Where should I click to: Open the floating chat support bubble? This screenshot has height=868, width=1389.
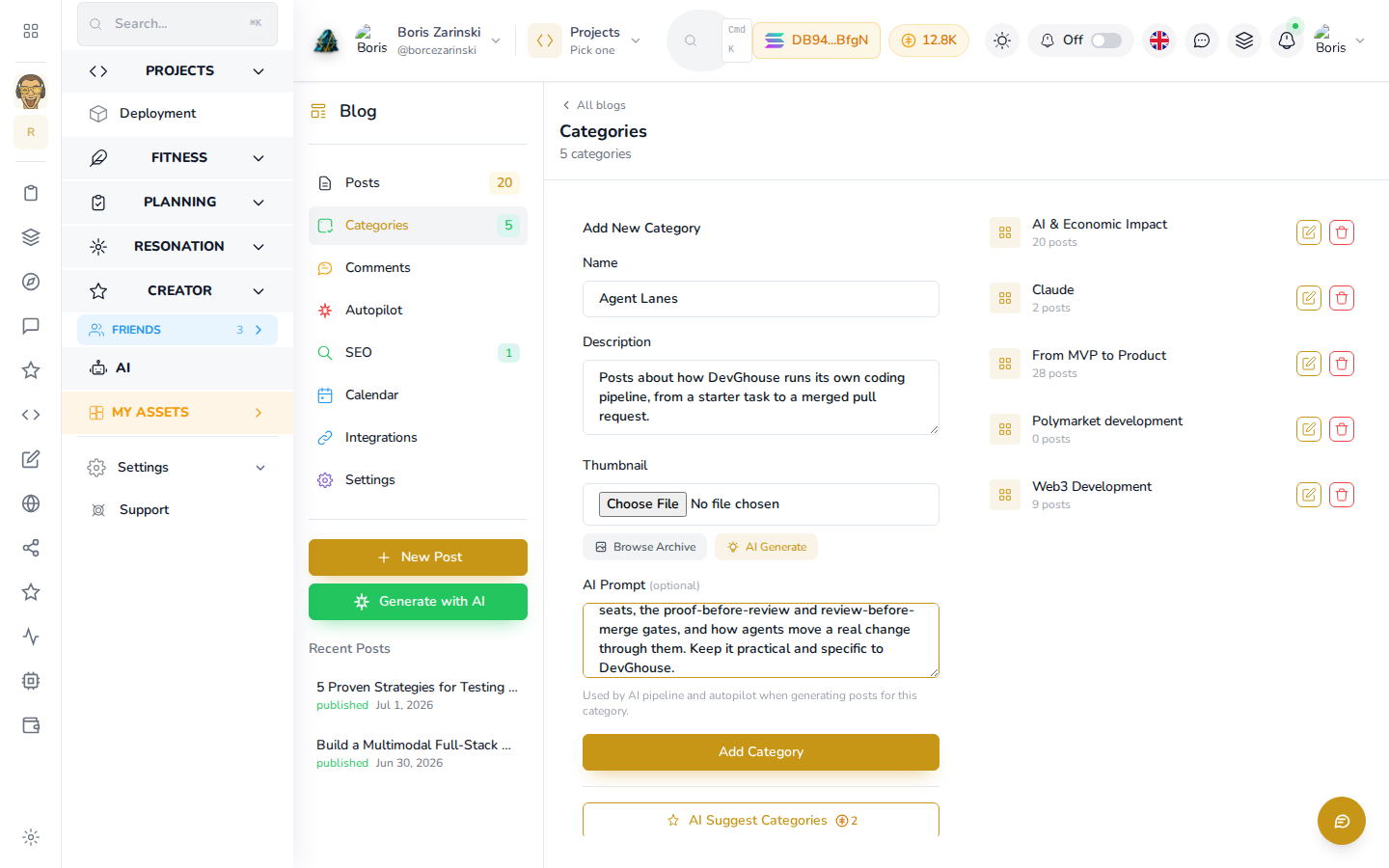click(x=1342, y=821)
